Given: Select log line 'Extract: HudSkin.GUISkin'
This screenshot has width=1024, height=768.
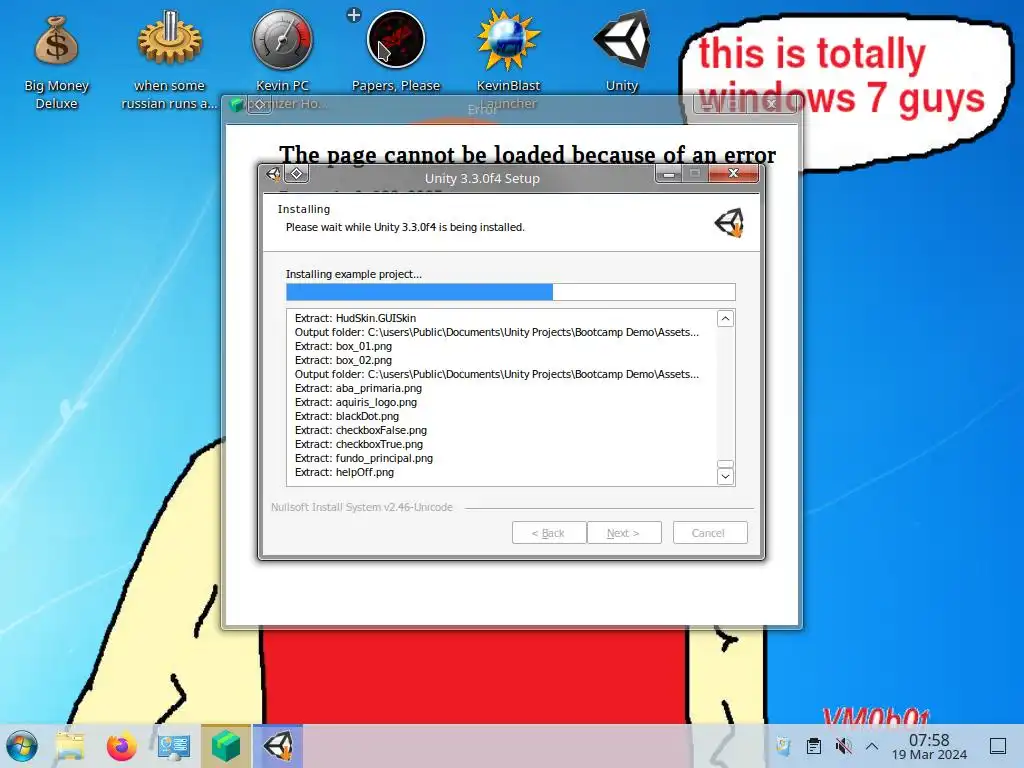Looking at the screenshot, I should tap(355, 318).
